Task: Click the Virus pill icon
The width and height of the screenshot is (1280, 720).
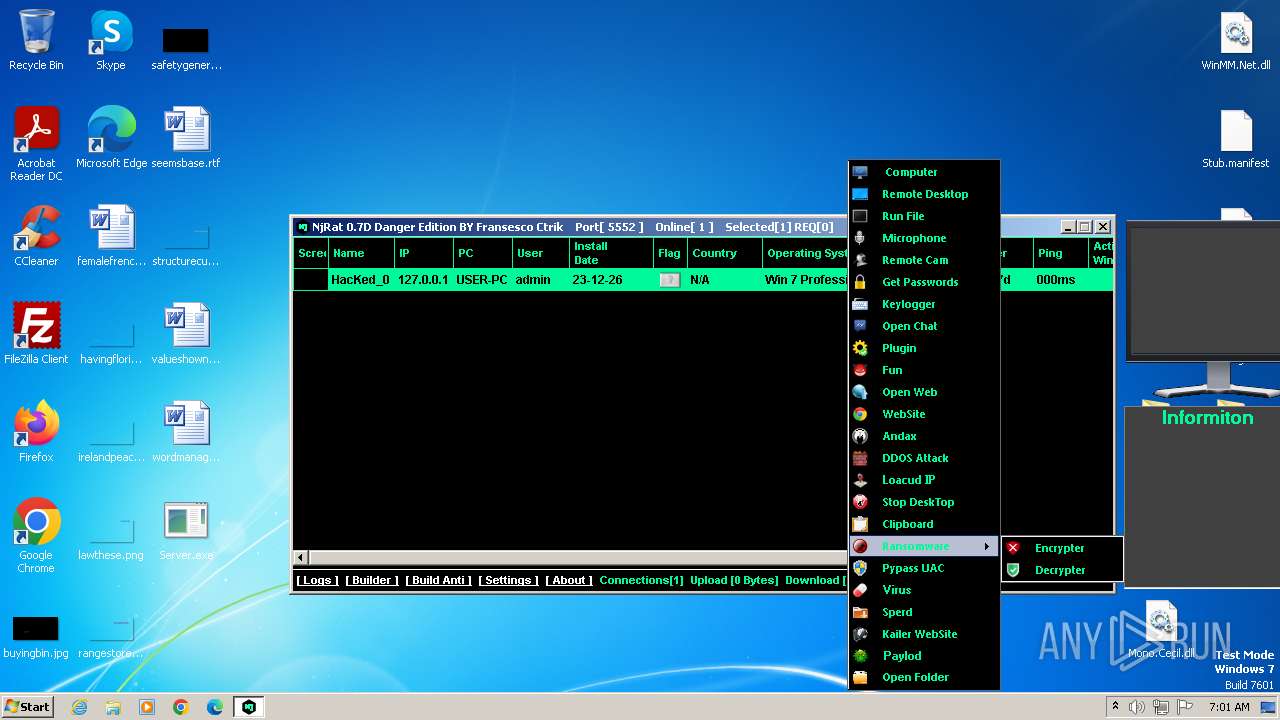Action: 860,590
